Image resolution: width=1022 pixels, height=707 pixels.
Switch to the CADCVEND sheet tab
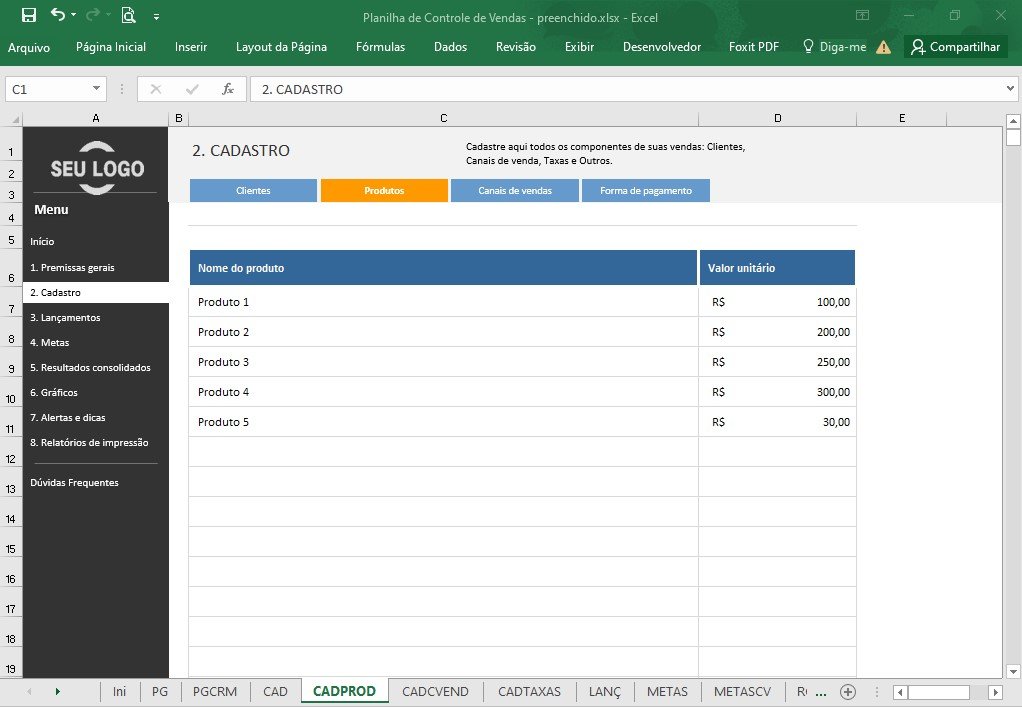point(435,691)
